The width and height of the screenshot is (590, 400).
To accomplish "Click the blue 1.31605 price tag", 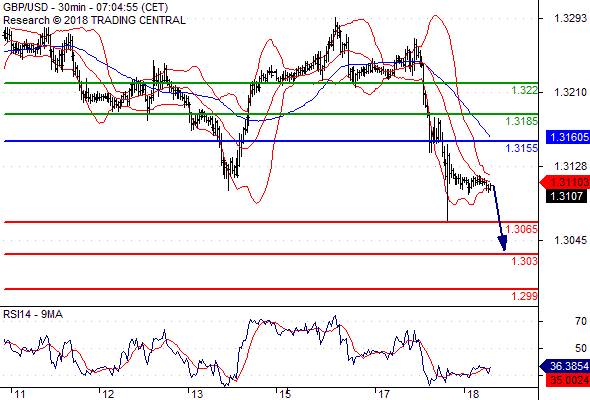I will click(568, 137).
